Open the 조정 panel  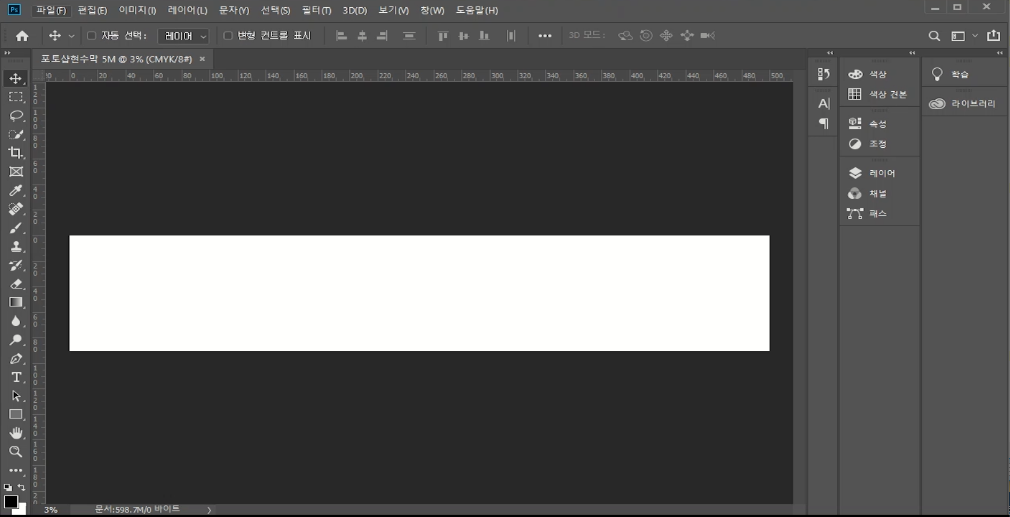(879, 144)
